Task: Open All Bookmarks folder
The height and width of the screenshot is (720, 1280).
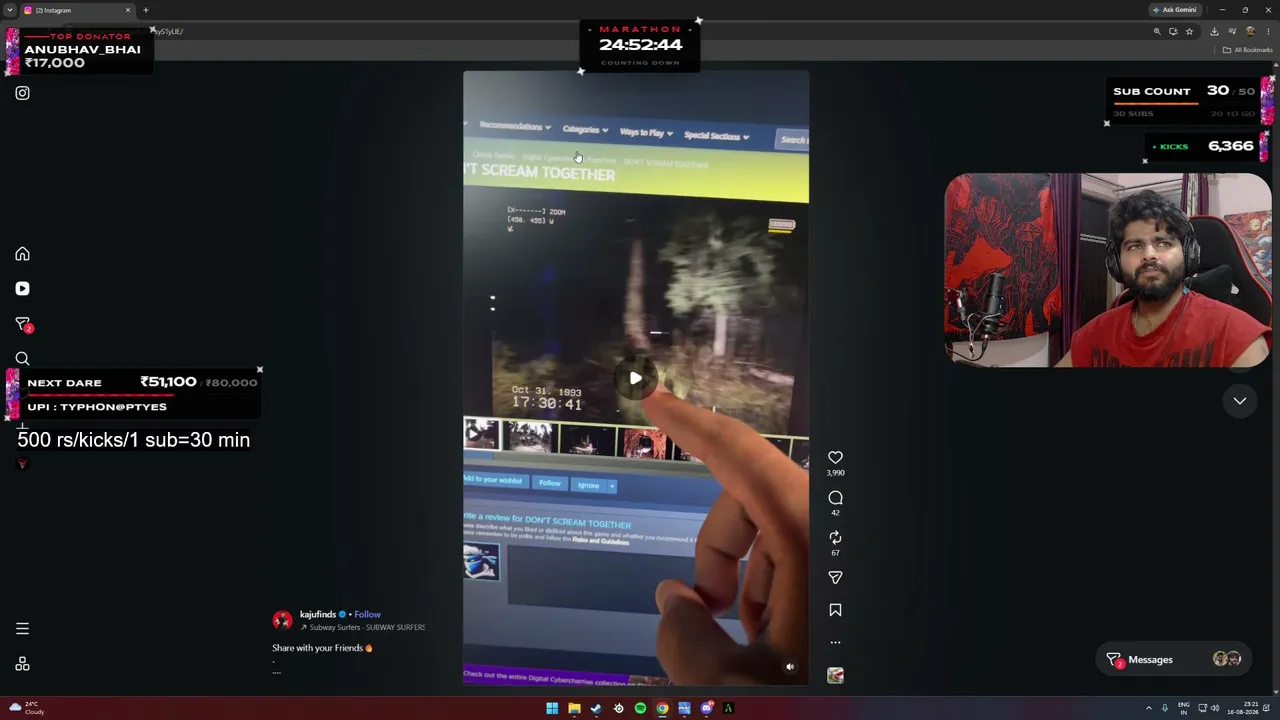Action: tap(1248, 50)
